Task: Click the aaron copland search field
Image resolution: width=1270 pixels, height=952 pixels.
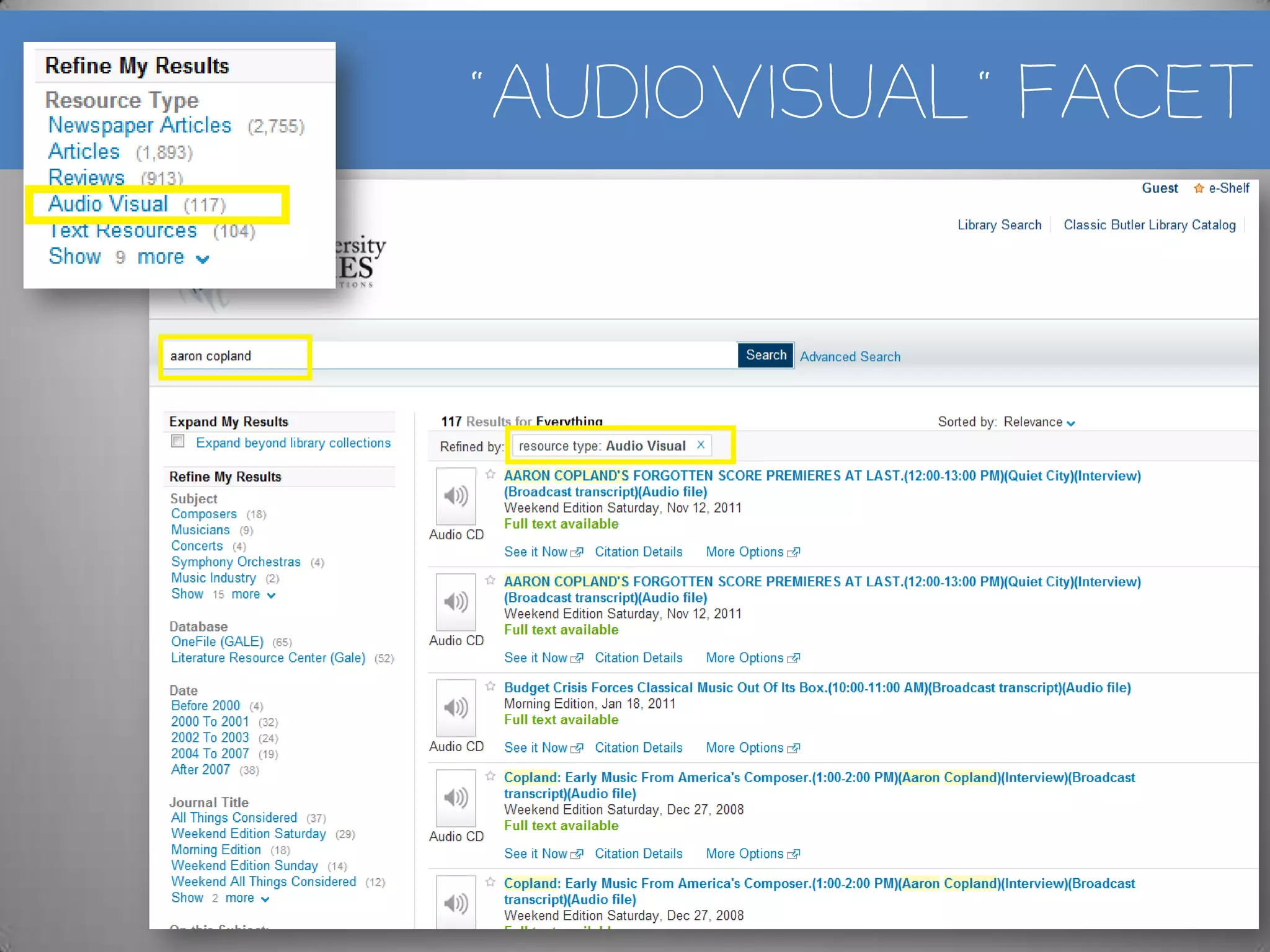Action: pos(450,356)
